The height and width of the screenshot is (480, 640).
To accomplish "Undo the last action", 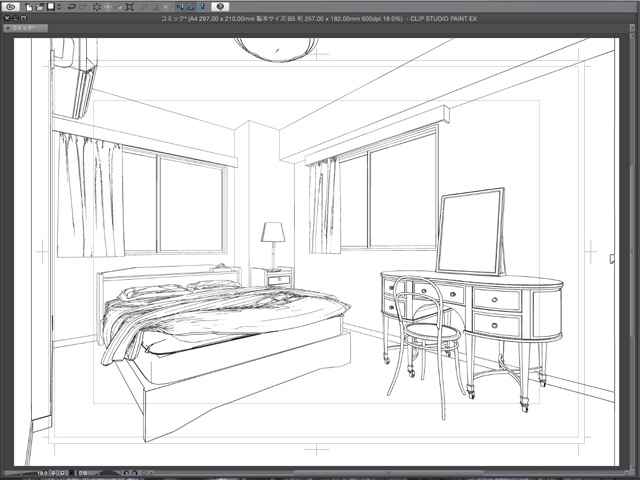I will (x=72, y=7).
